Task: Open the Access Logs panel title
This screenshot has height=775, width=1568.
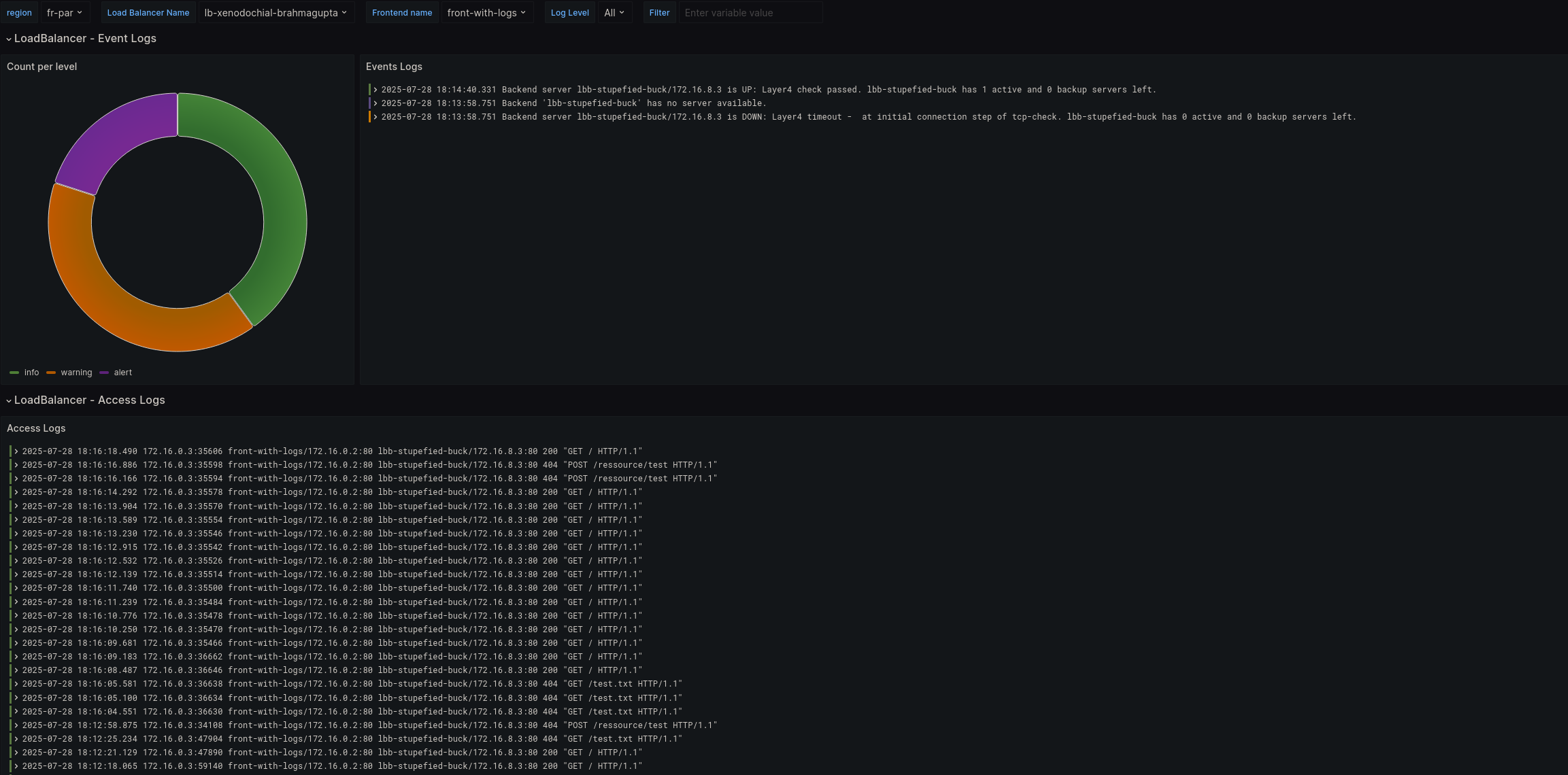Action: 36,428
